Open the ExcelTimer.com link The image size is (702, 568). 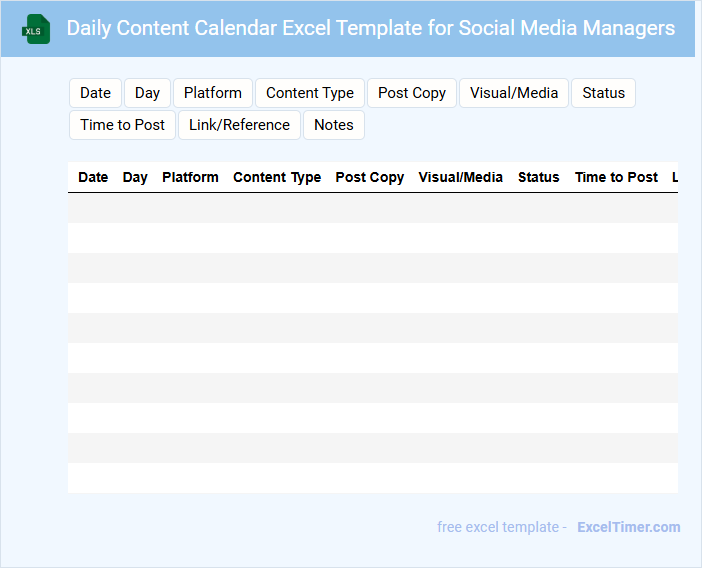click(x=629, y=527)
